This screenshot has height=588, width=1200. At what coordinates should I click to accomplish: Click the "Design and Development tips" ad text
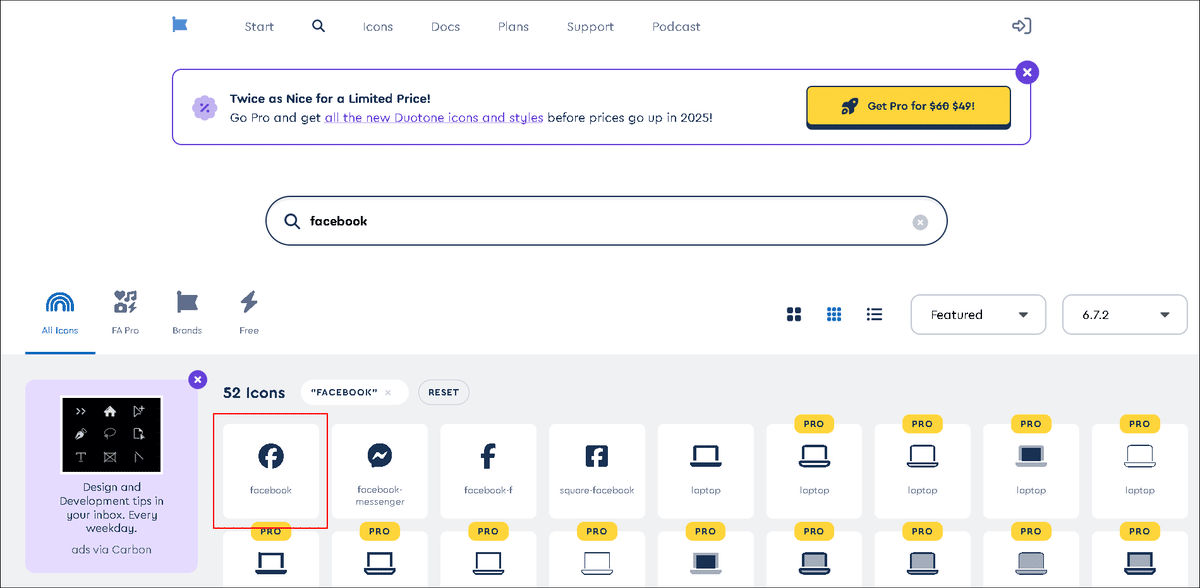click(x=111, y=507)
